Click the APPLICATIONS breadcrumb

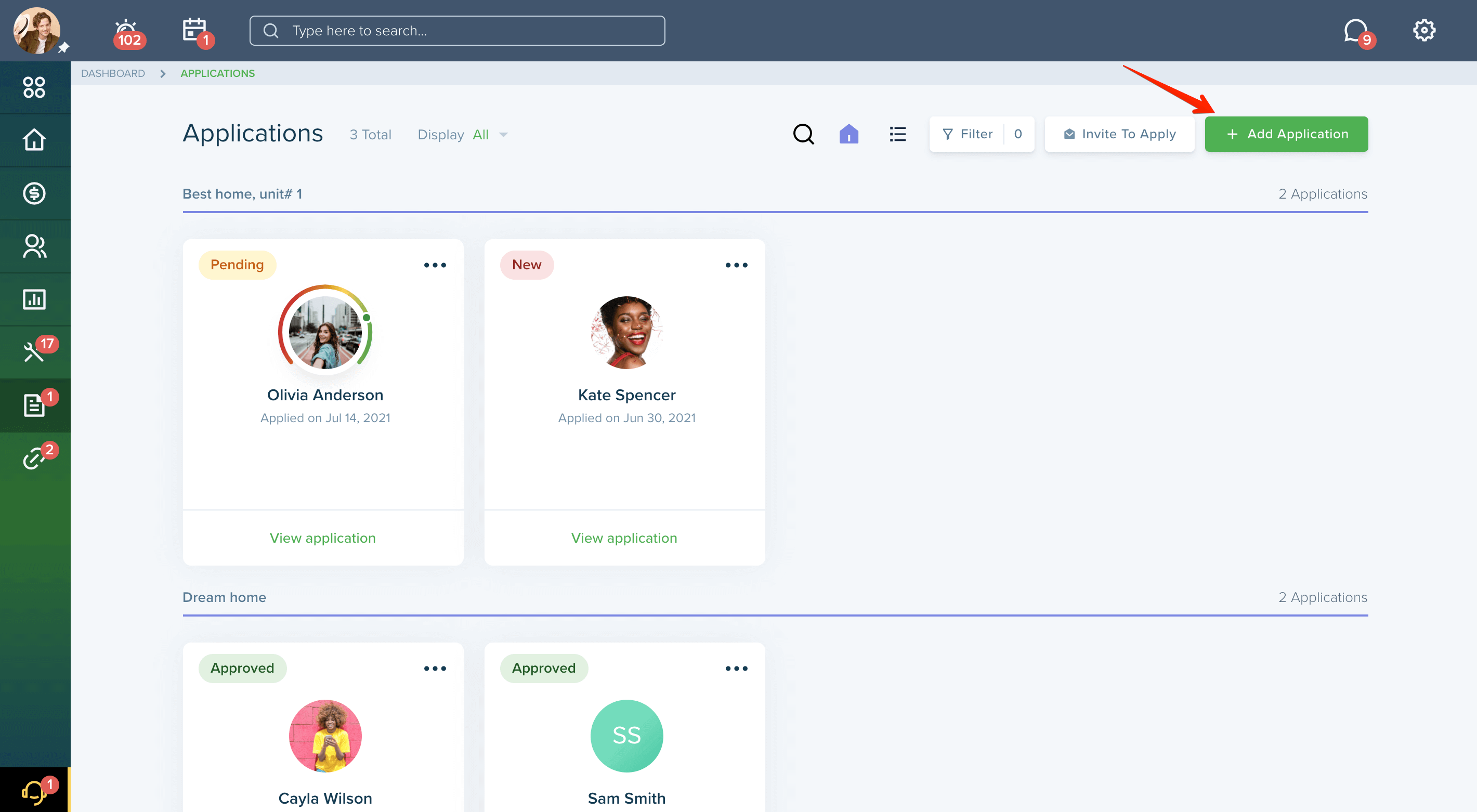click(217, 73)
